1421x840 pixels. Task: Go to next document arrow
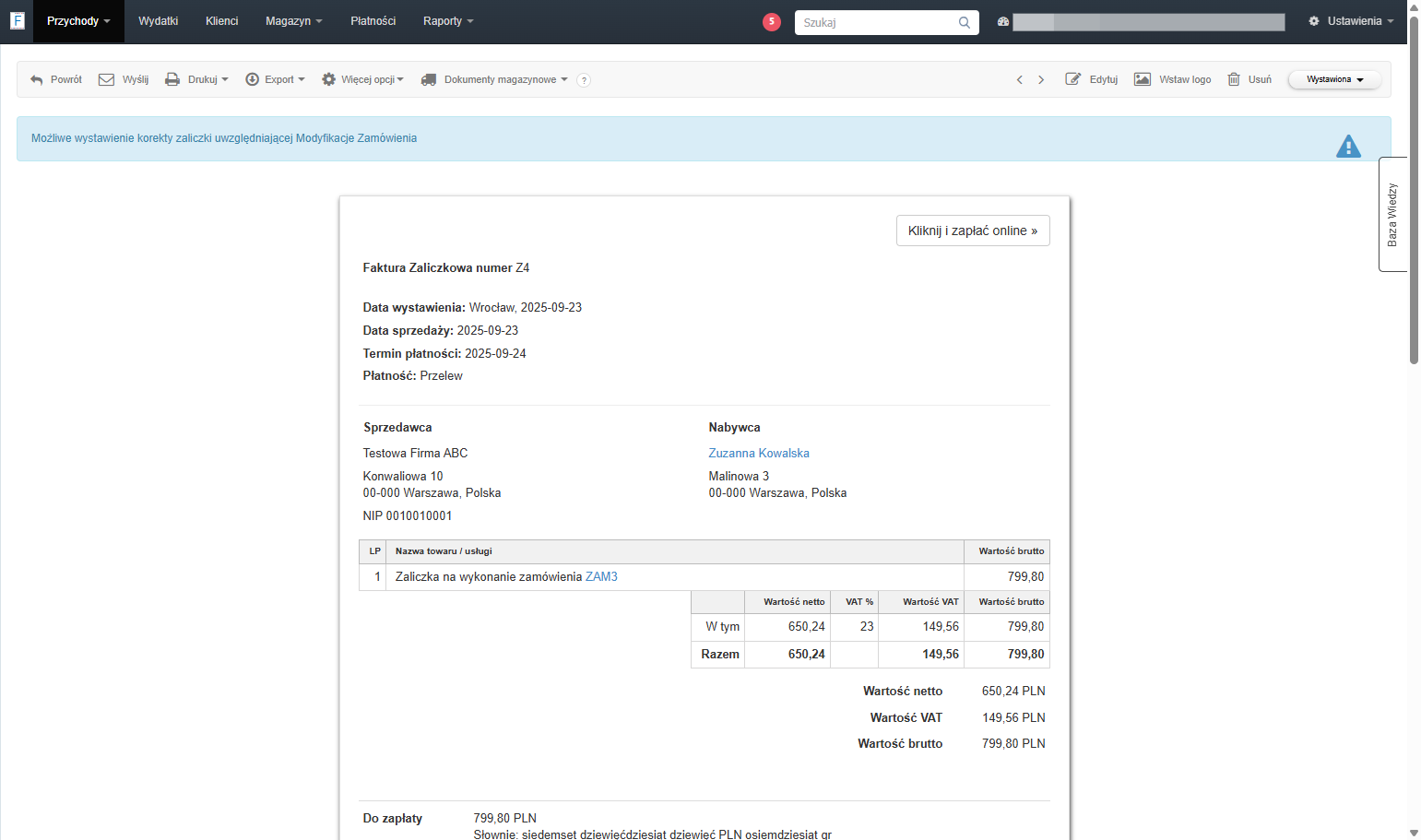(1041, 80)
